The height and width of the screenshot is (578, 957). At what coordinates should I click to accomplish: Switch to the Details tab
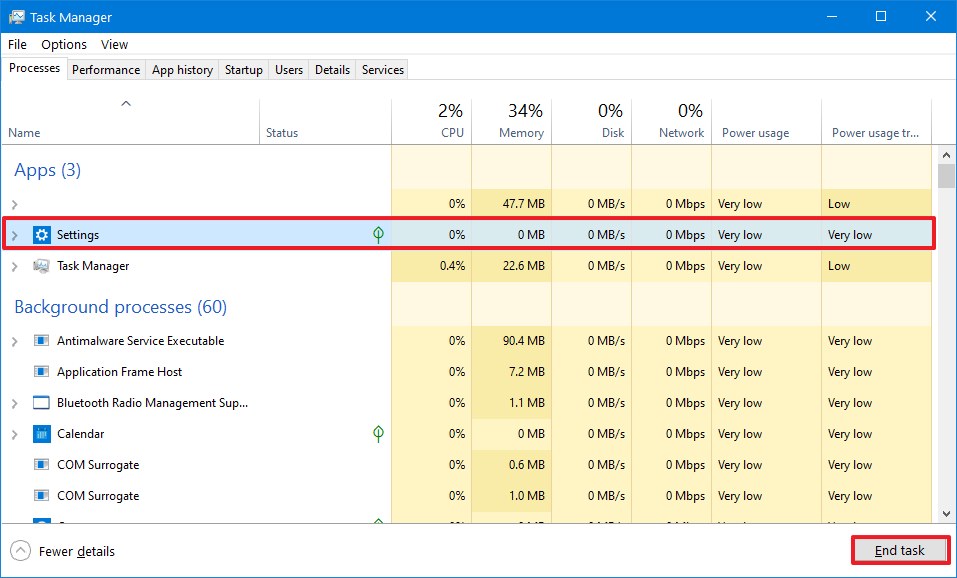click(332, 70)
